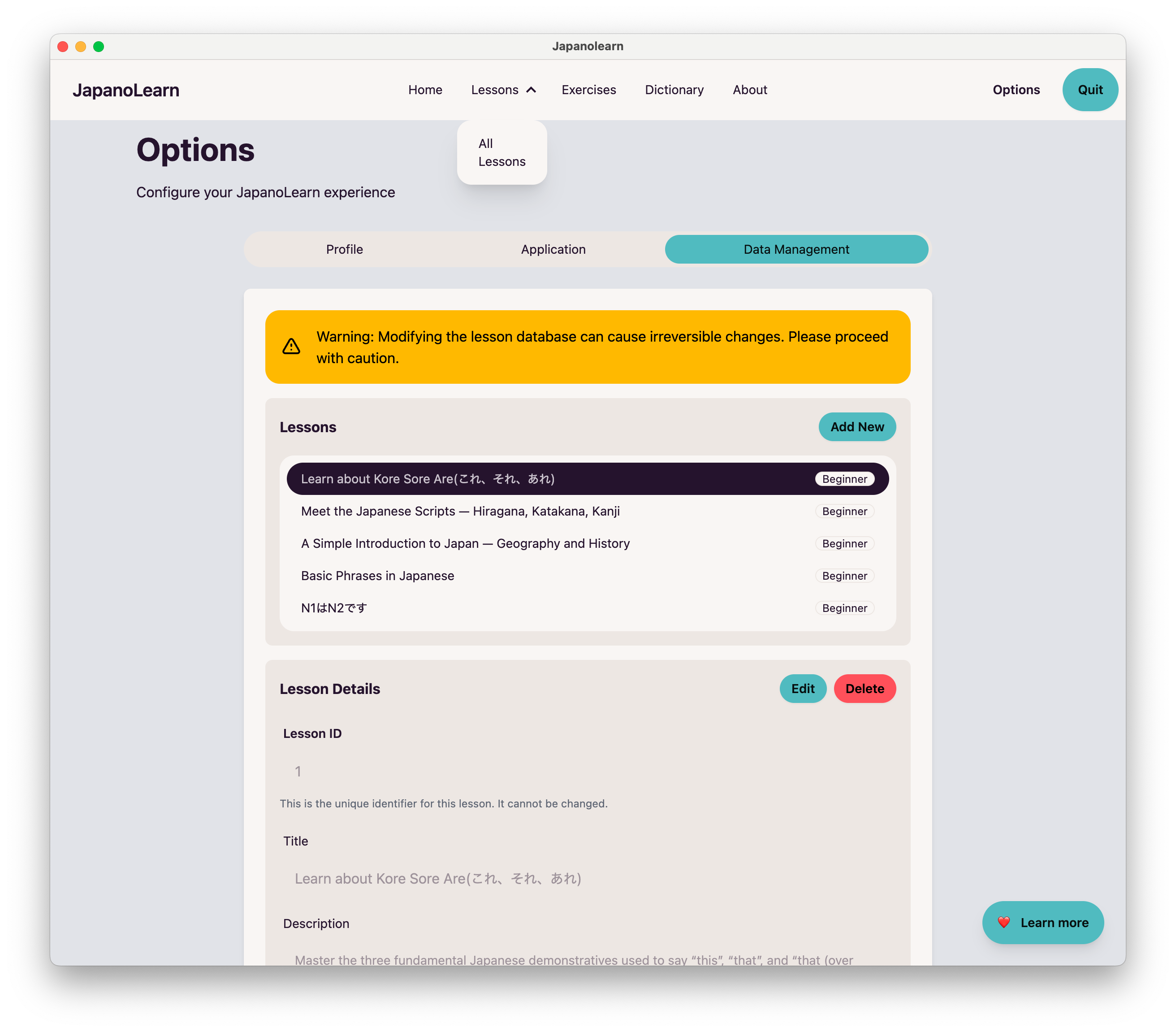Navigate to the Exercises section

click(x=588, y=90)
